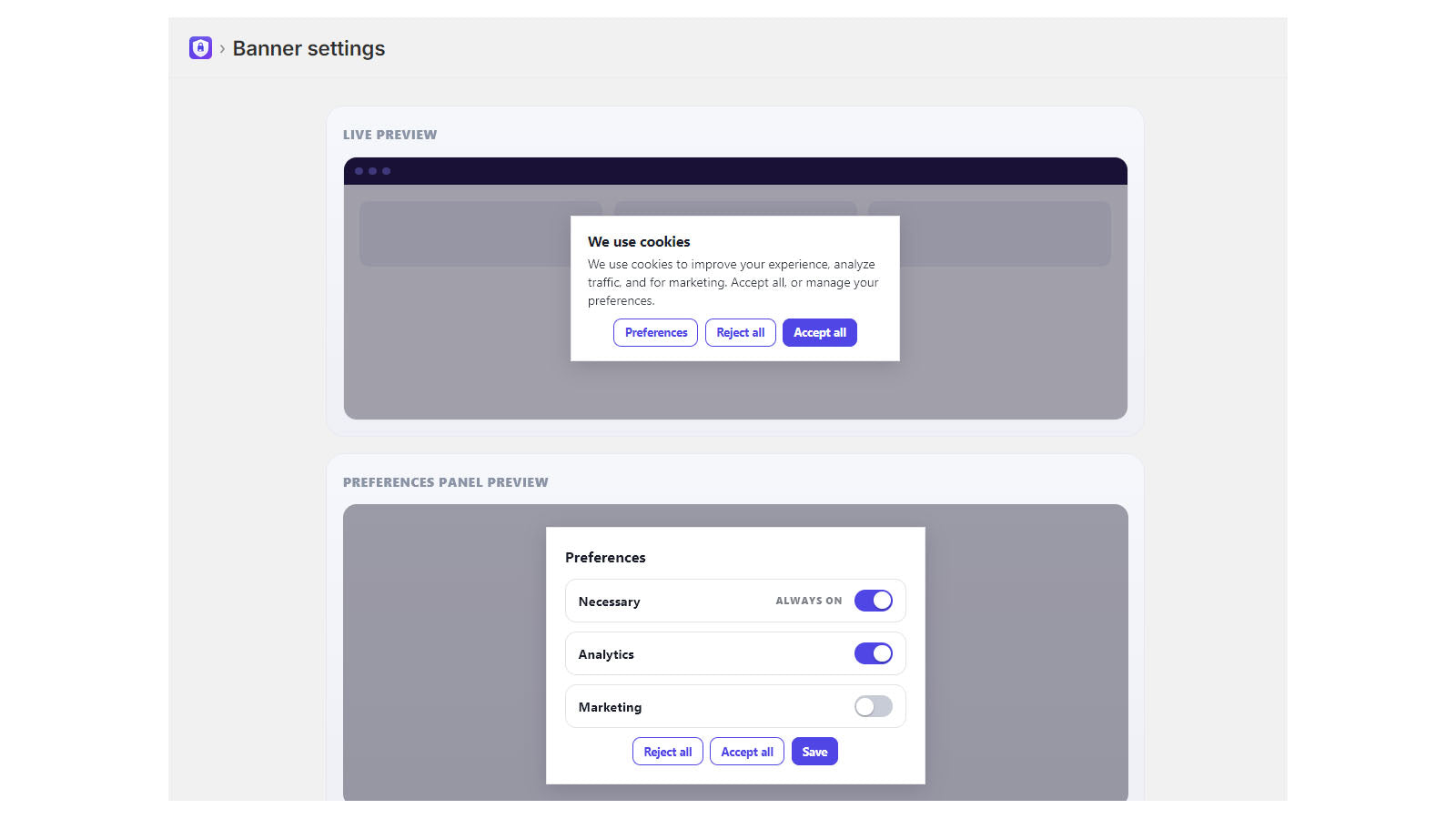This screenshot has width=1456, height=819.
Task: Click the Live Preview section header
Action: 389,135
